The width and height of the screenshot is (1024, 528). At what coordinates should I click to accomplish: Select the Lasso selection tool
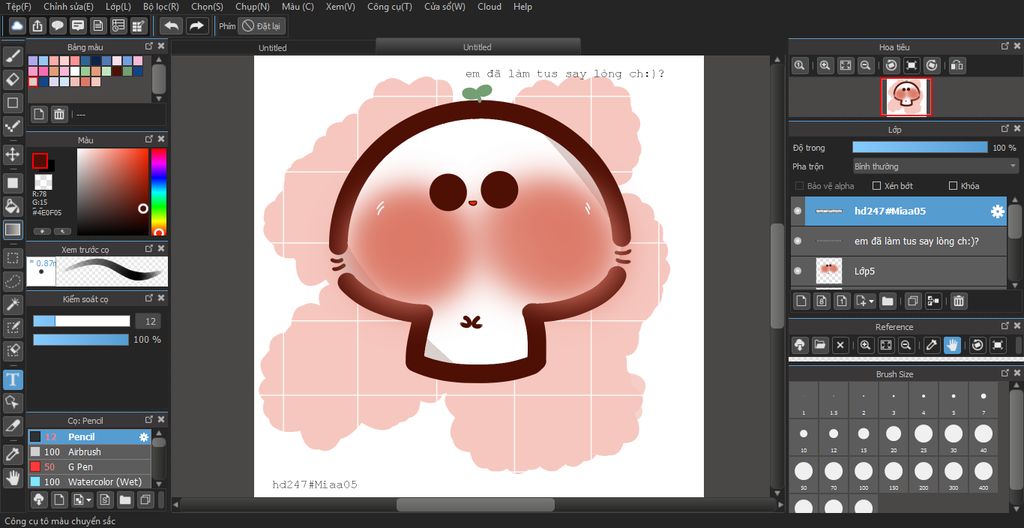(x=12, y=281)
